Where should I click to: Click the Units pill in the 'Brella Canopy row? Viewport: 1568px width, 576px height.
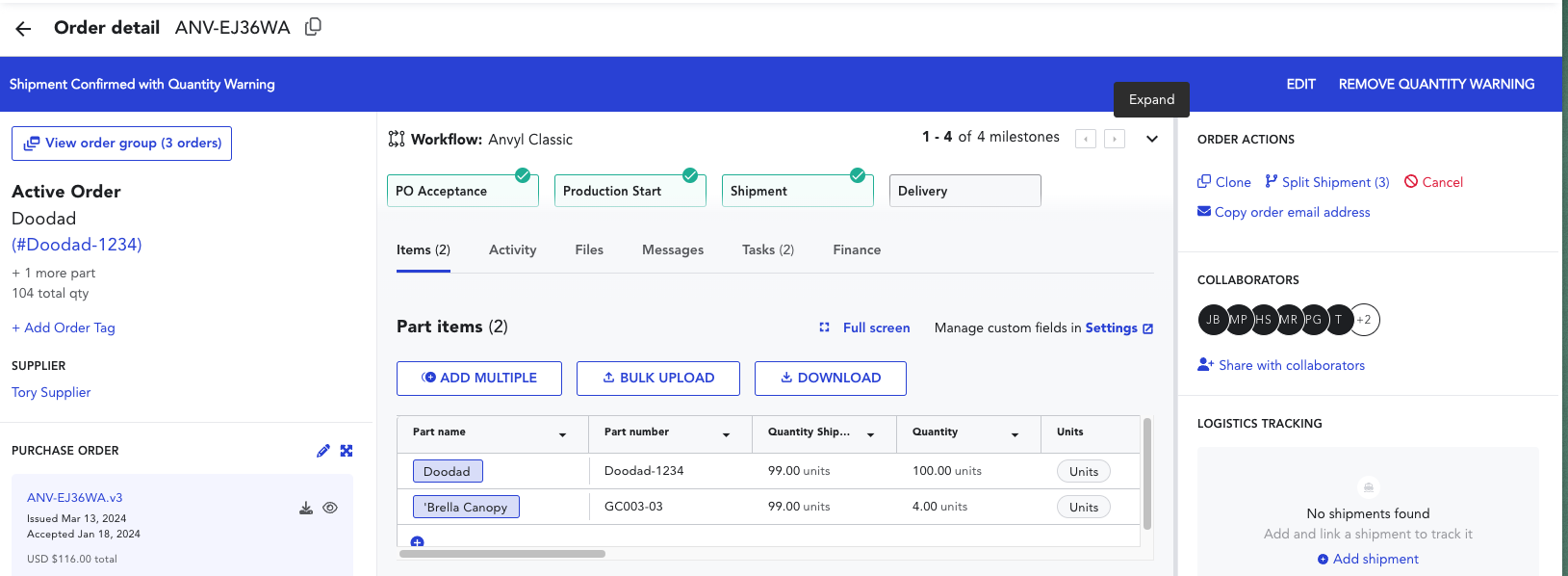(1084, 507)
